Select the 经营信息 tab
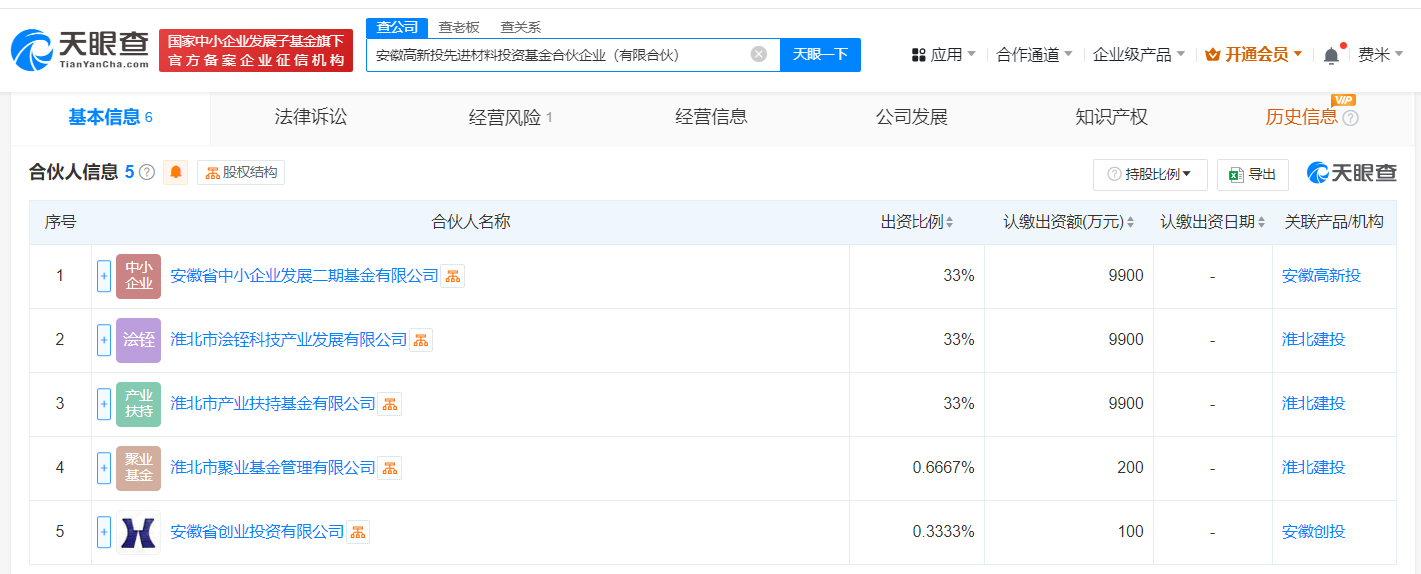 [711, 117]
